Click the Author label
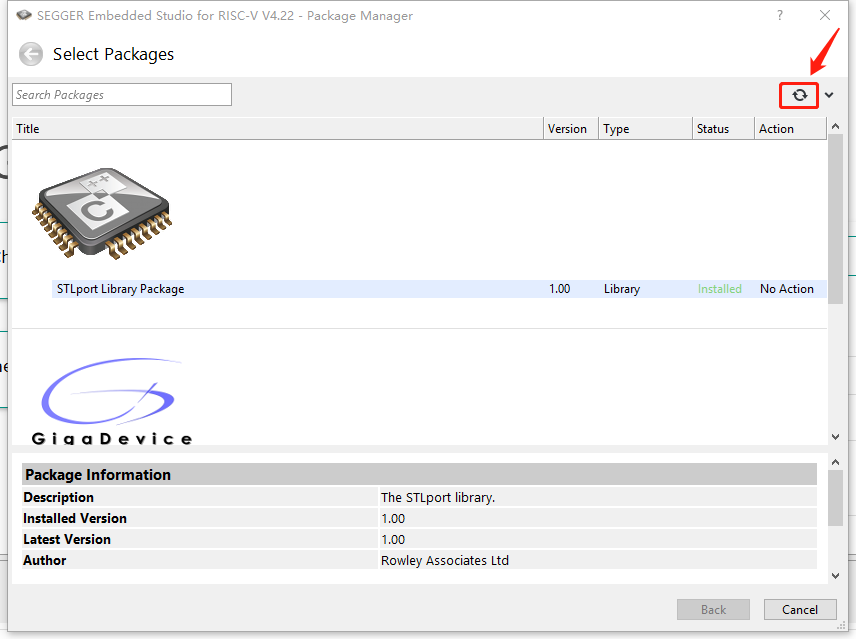 tap(44, 560)
